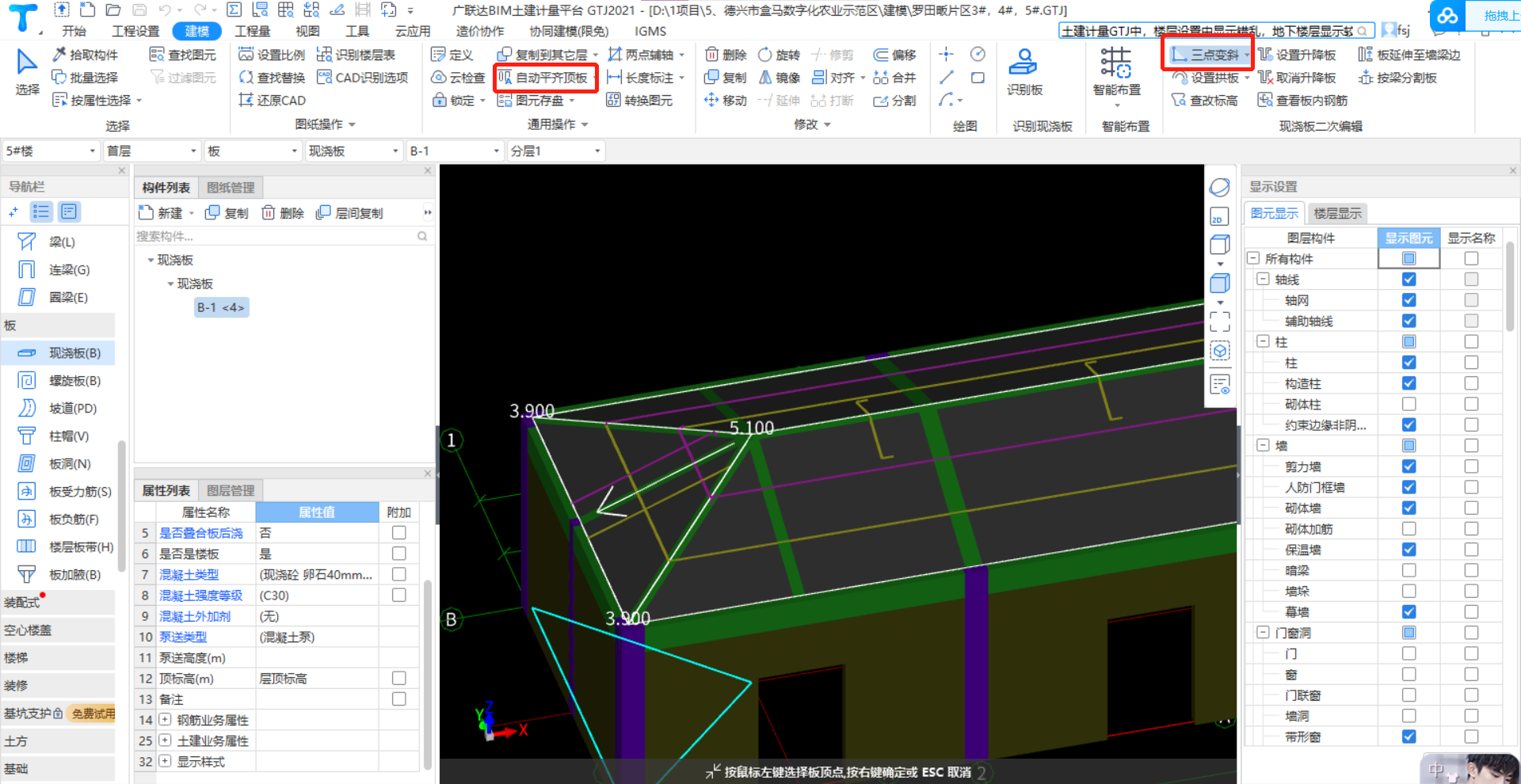Click 查改标高 check/modify elevation
This screenshot has width=1521, height=784.
[1204, 101]
